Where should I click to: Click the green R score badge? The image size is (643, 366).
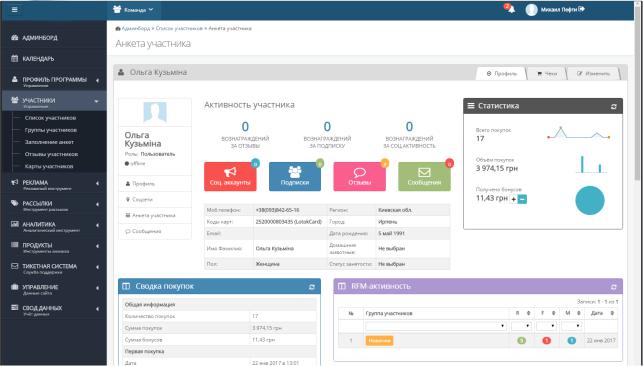[x=521, y=341]
